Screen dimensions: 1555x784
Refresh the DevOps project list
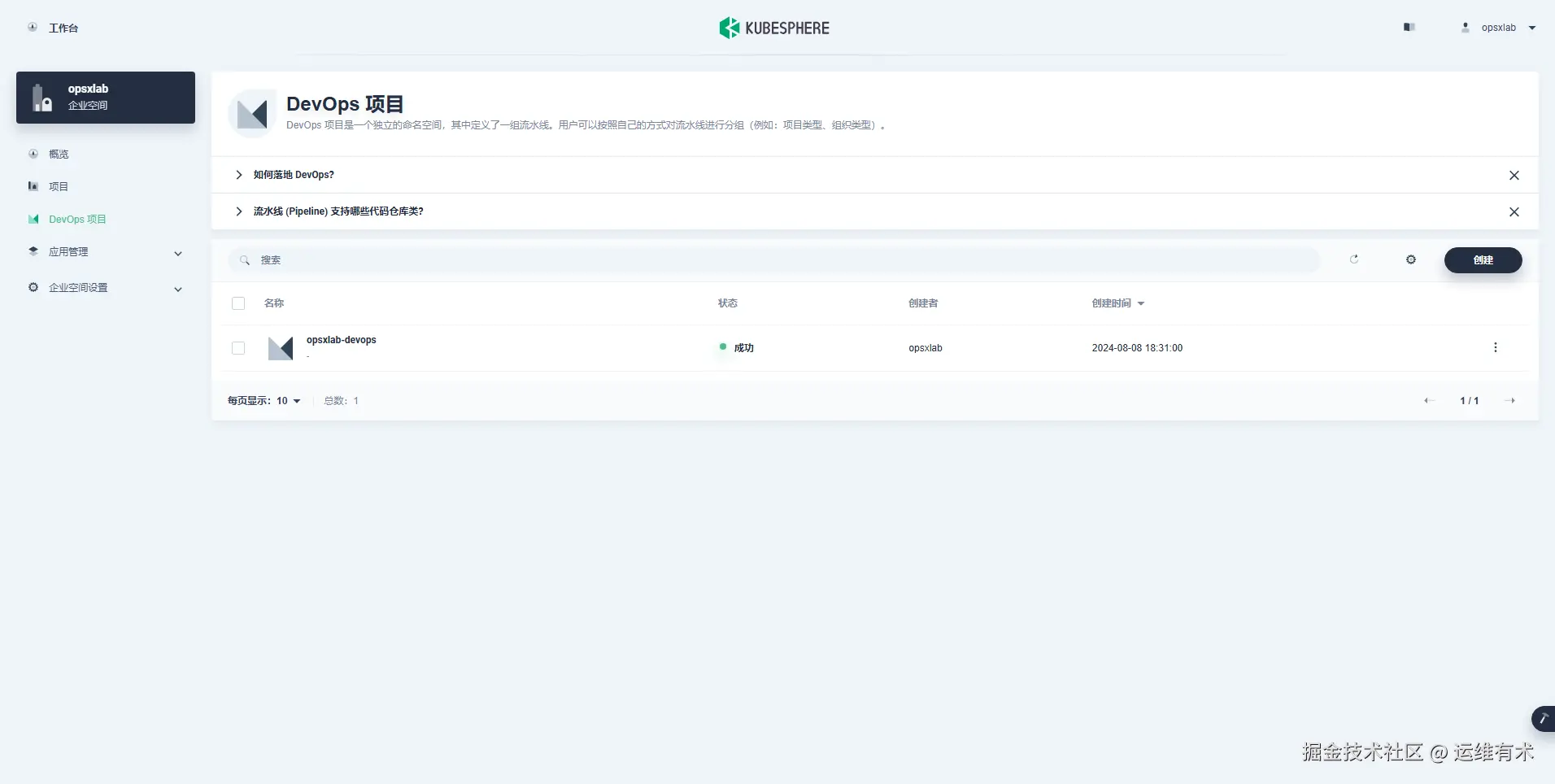click(x=1354, y=259)
